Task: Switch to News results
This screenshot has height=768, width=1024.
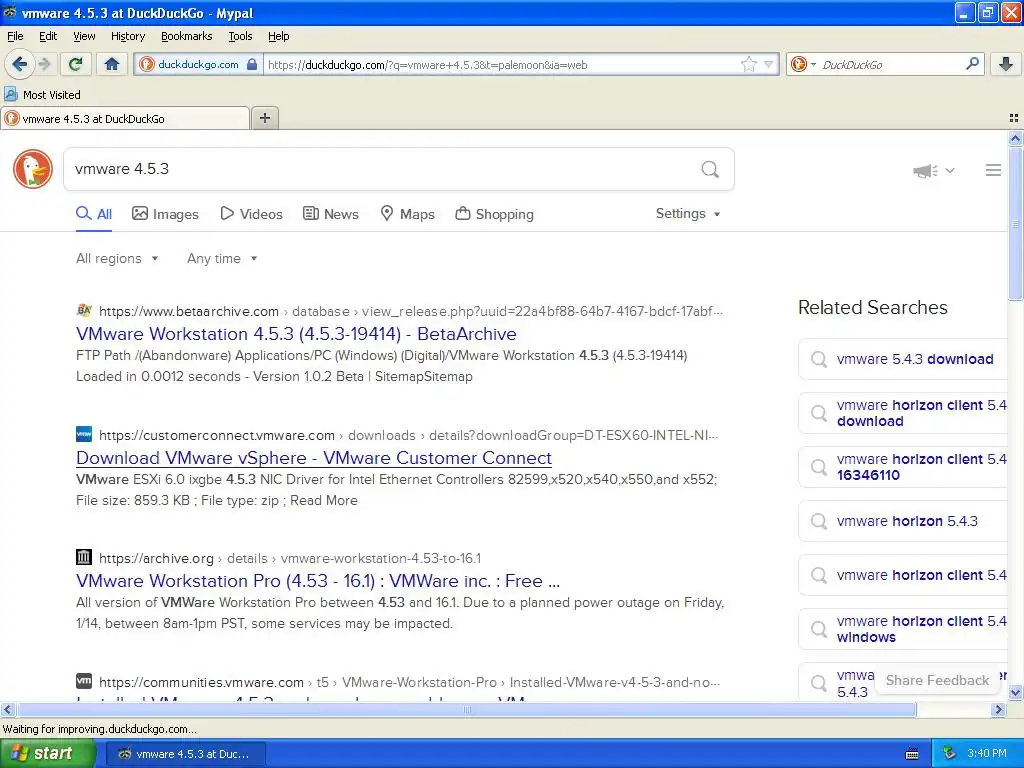Action: [x=331, y=214]
